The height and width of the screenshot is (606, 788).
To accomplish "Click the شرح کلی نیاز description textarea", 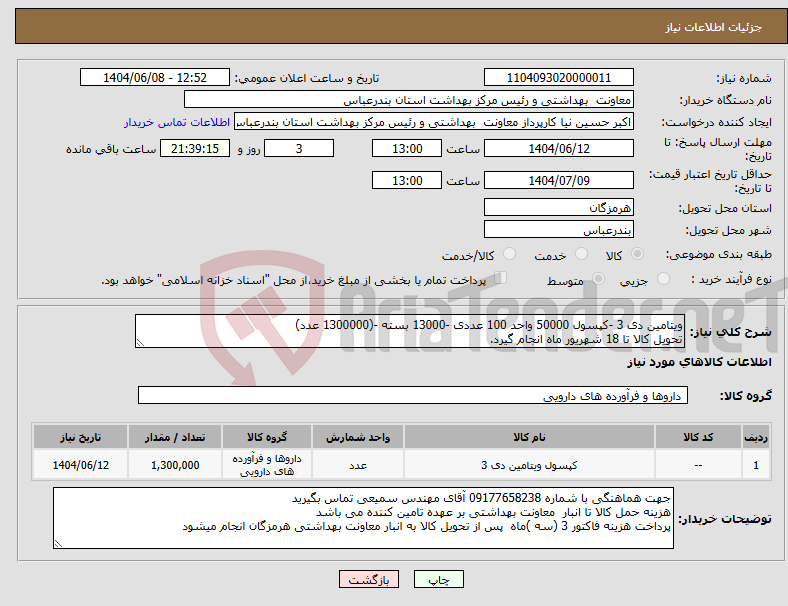I will click(x=410, y=331).
